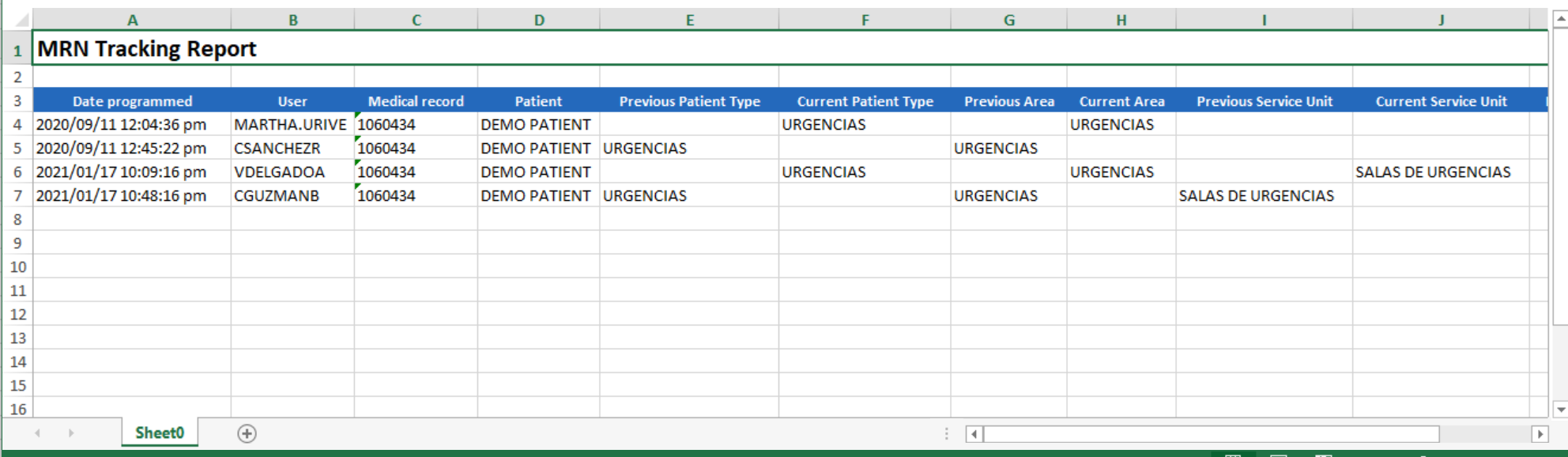
Task: Select the cell containing VDELGADOA
Action: 292,172
